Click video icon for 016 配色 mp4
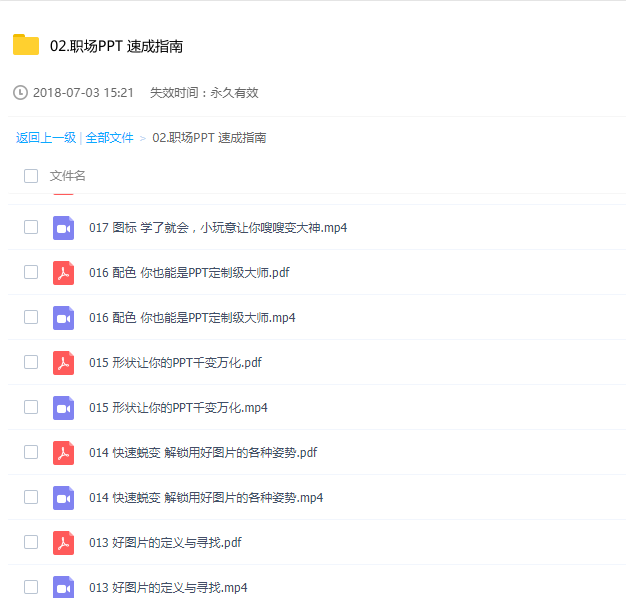The width and height of the screenshot is (626, 598). (x=63, y=318)
